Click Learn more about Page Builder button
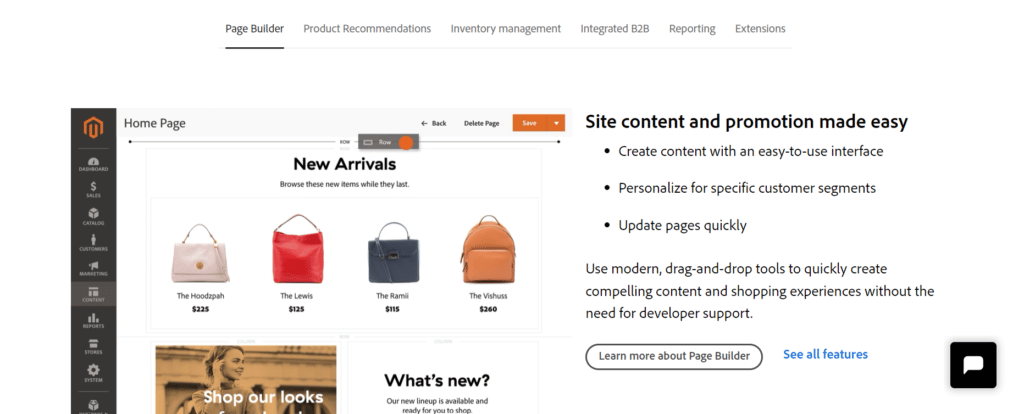The width and height of the screenshot is (1024, 414). tap(674, 357)
